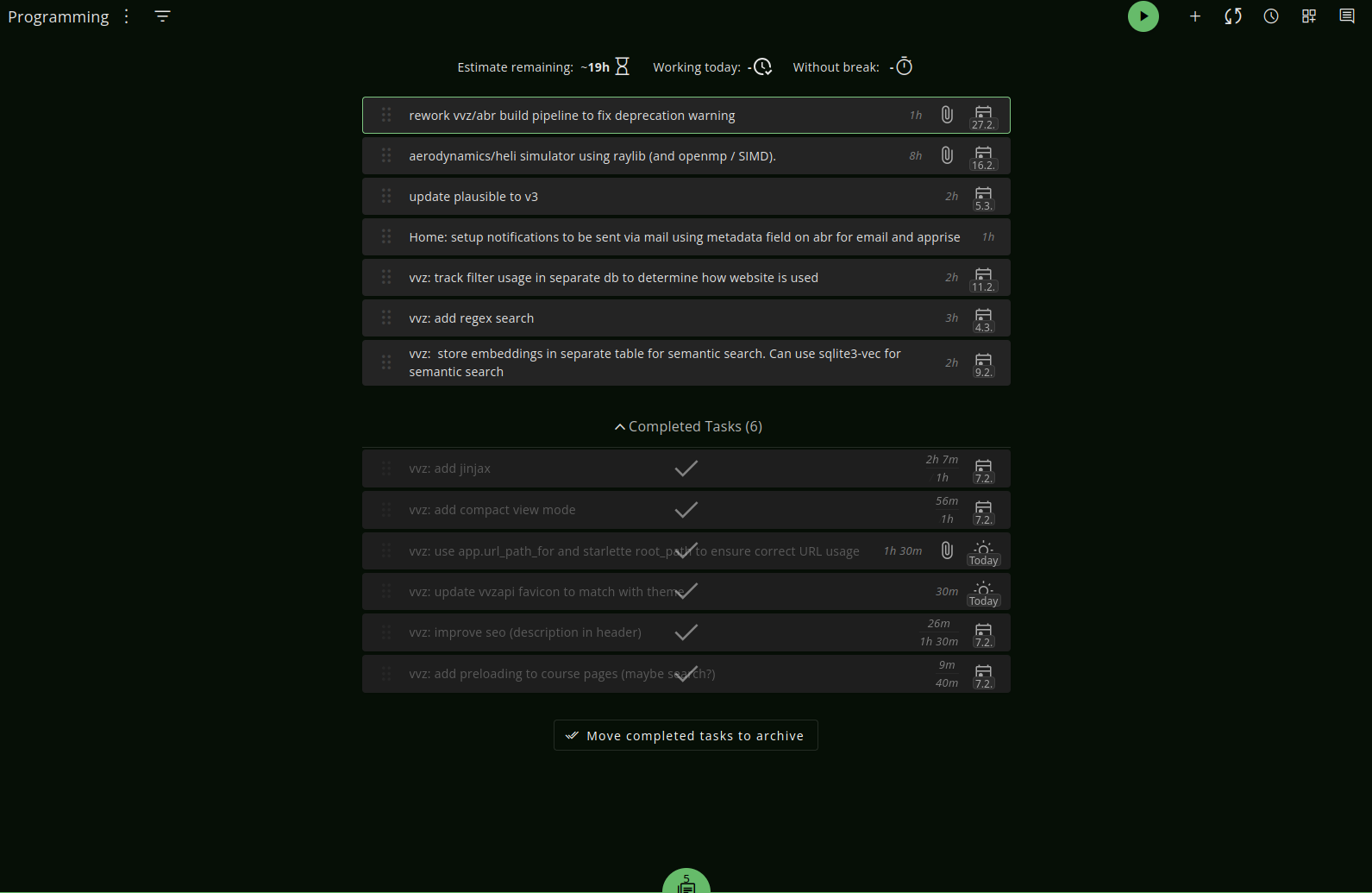Start tracking with the green play button

click(x=1143, y=16)
